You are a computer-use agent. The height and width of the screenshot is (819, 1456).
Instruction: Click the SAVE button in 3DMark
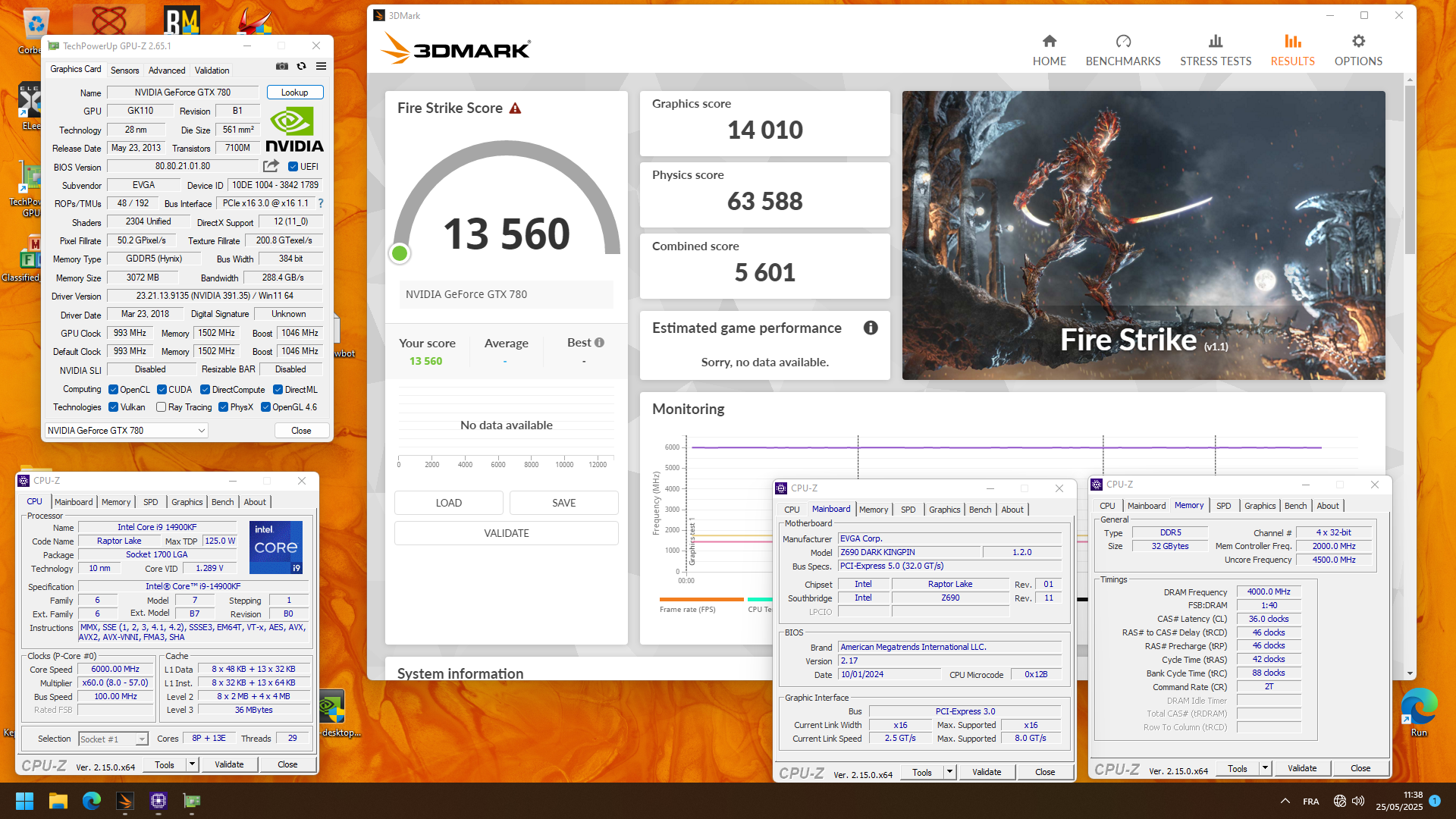click(x=564, y=503)
